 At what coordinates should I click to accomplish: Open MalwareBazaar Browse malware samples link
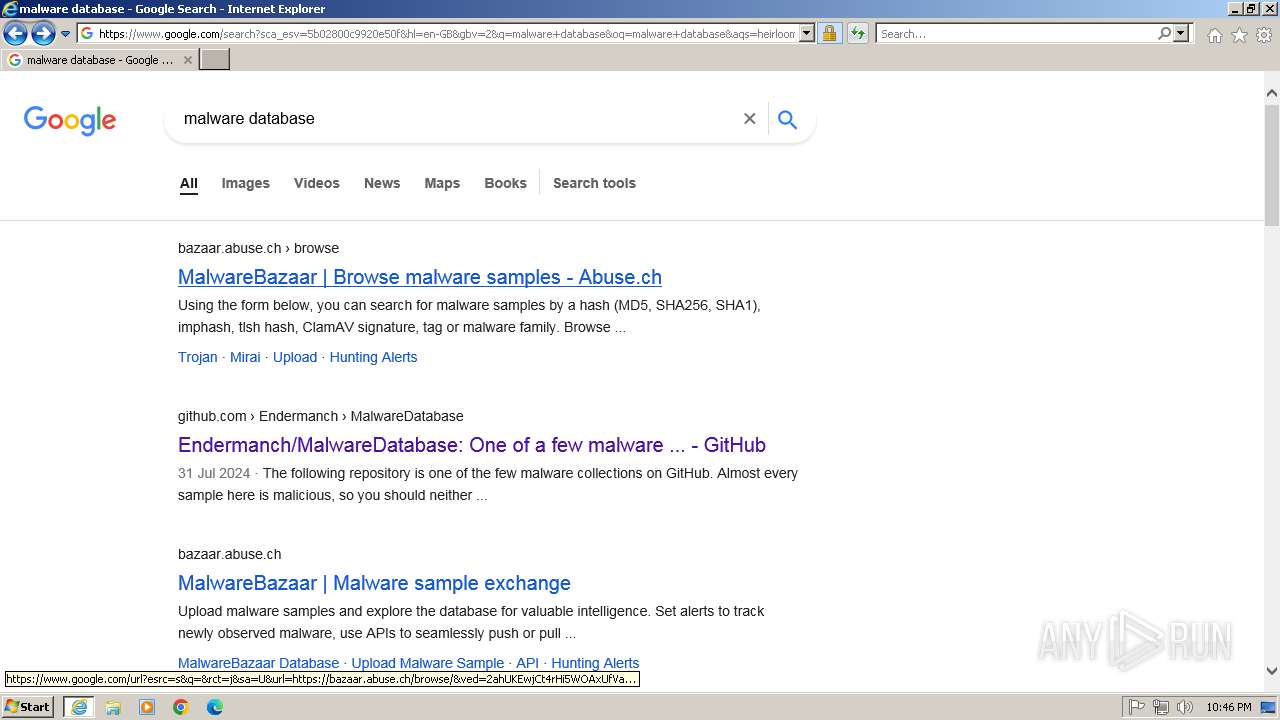pyautogui.click(x=420, y=277)
